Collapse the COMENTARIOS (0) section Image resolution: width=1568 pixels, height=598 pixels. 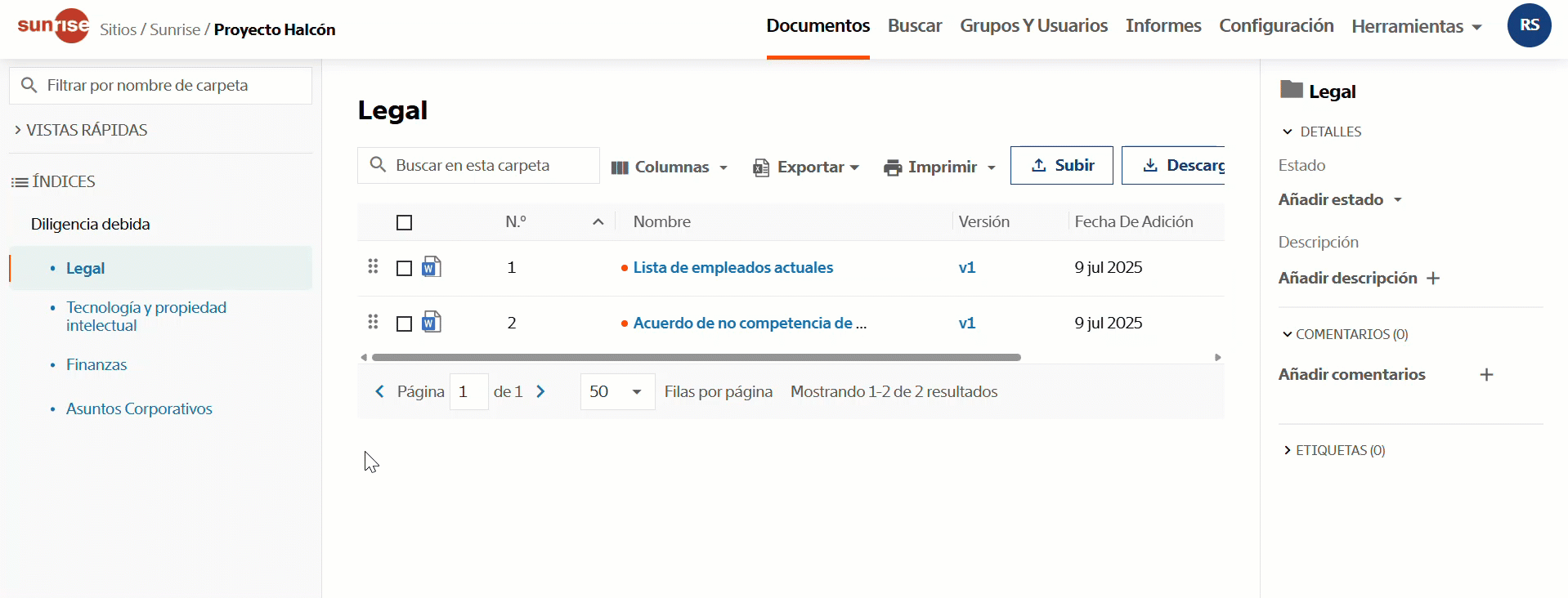(1345, 334)
